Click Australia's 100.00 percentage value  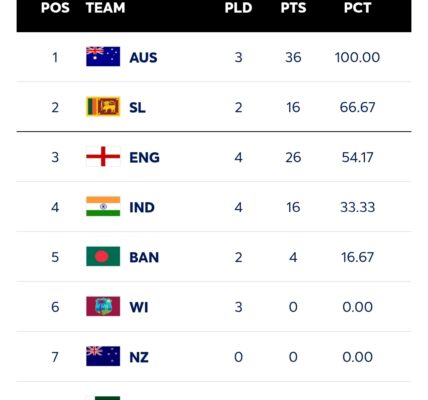(357, 57)
